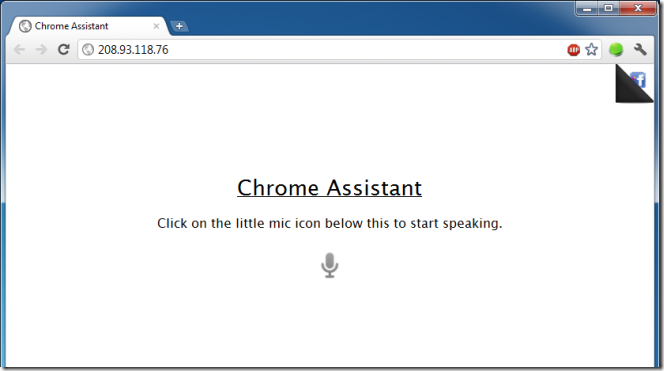
Task: Click the globe site info icon
Action: pos(88,50)
